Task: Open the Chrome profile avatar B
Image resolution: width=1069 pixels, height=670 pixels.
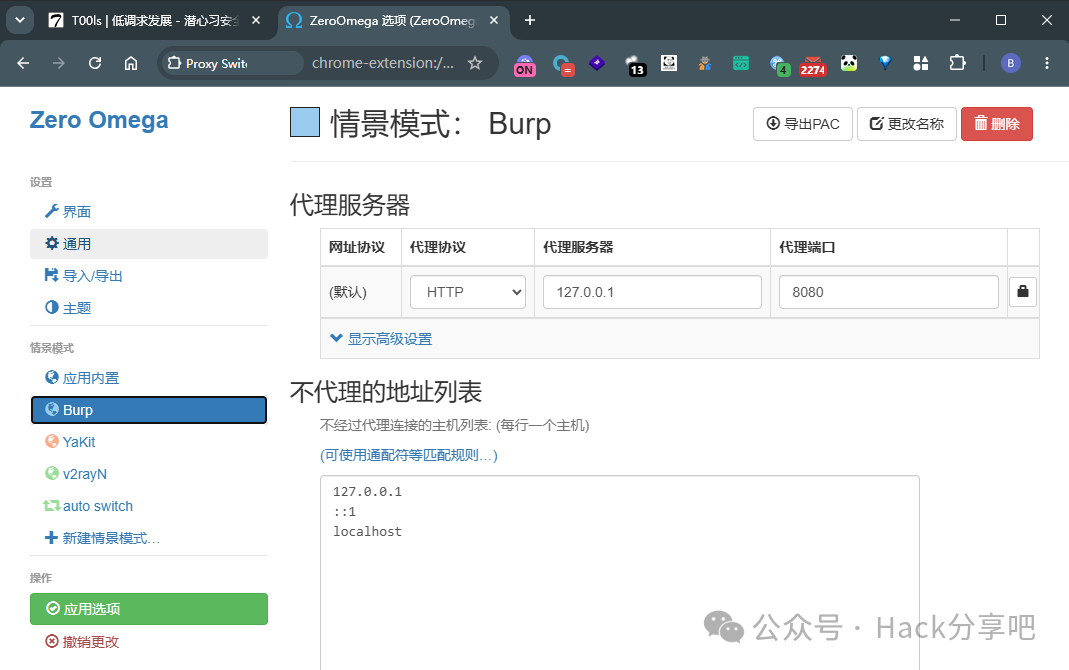Action: coord(1010,63)
